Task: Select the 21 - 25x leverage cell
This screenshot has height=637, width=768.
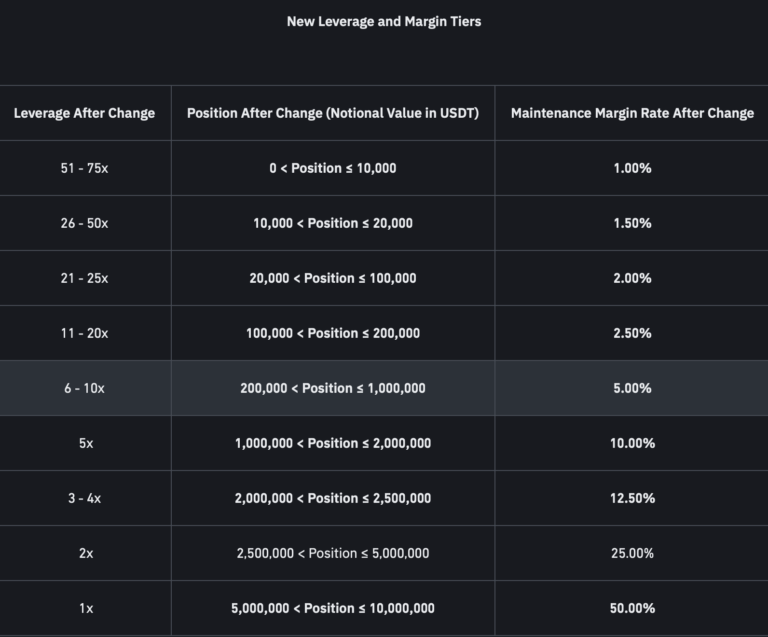Action: click(x=85, y=278)
